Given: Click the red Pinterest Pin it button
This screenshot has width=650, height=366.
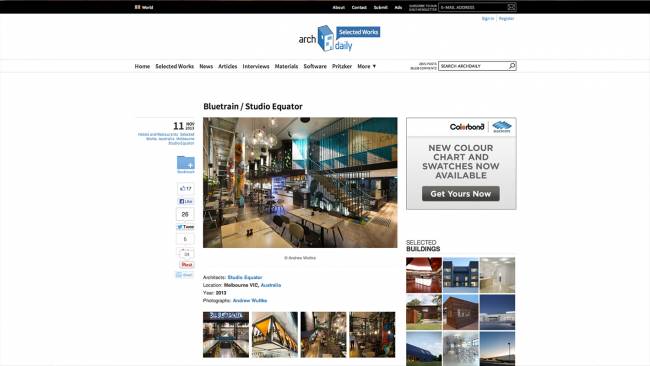Looking at the screenshot, I should click(x=187, y=264).
